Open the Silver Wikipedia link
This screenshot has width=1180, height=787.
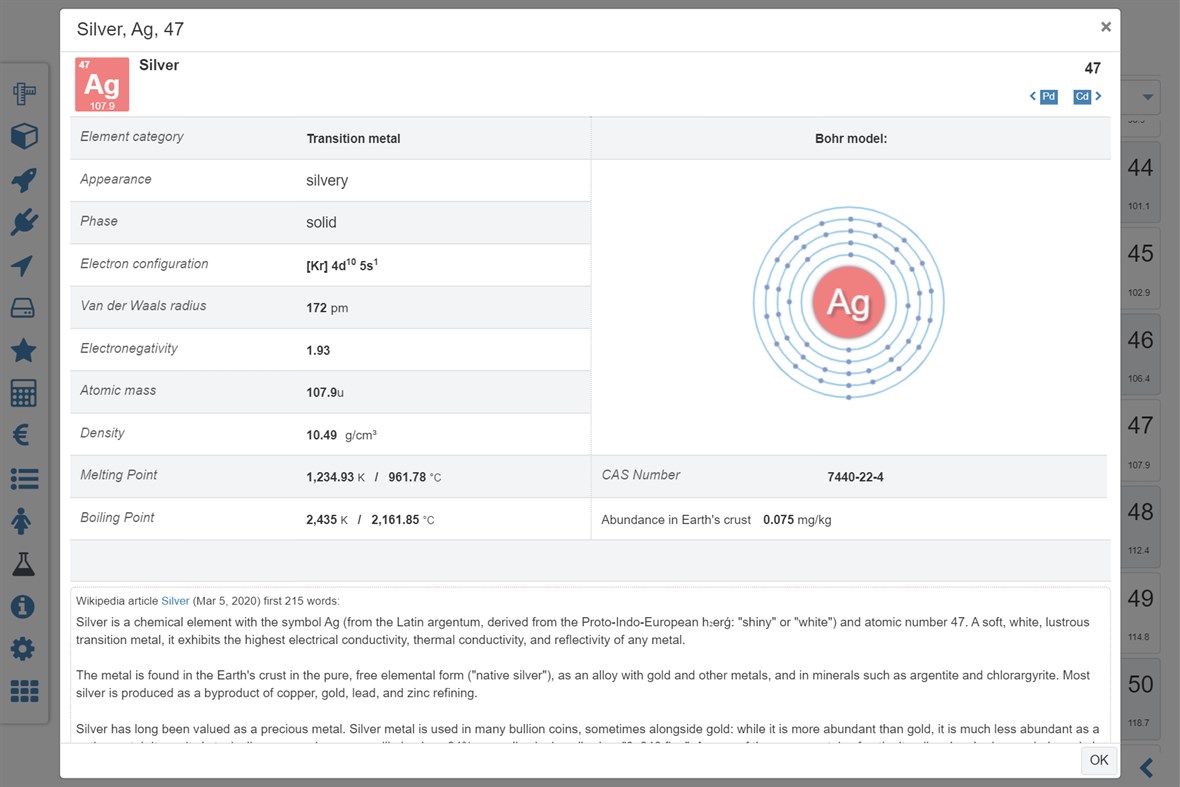click(175, 600)
